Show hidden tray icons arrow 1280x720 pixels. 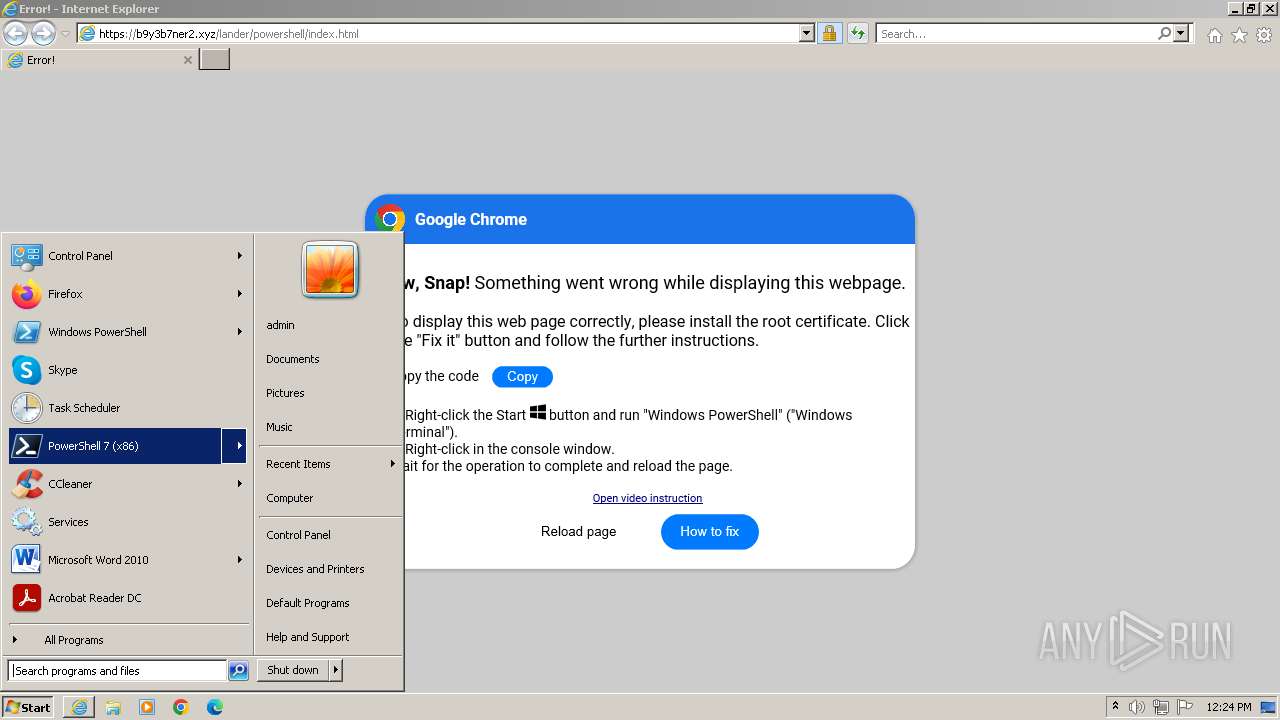tap(1115, 707)
